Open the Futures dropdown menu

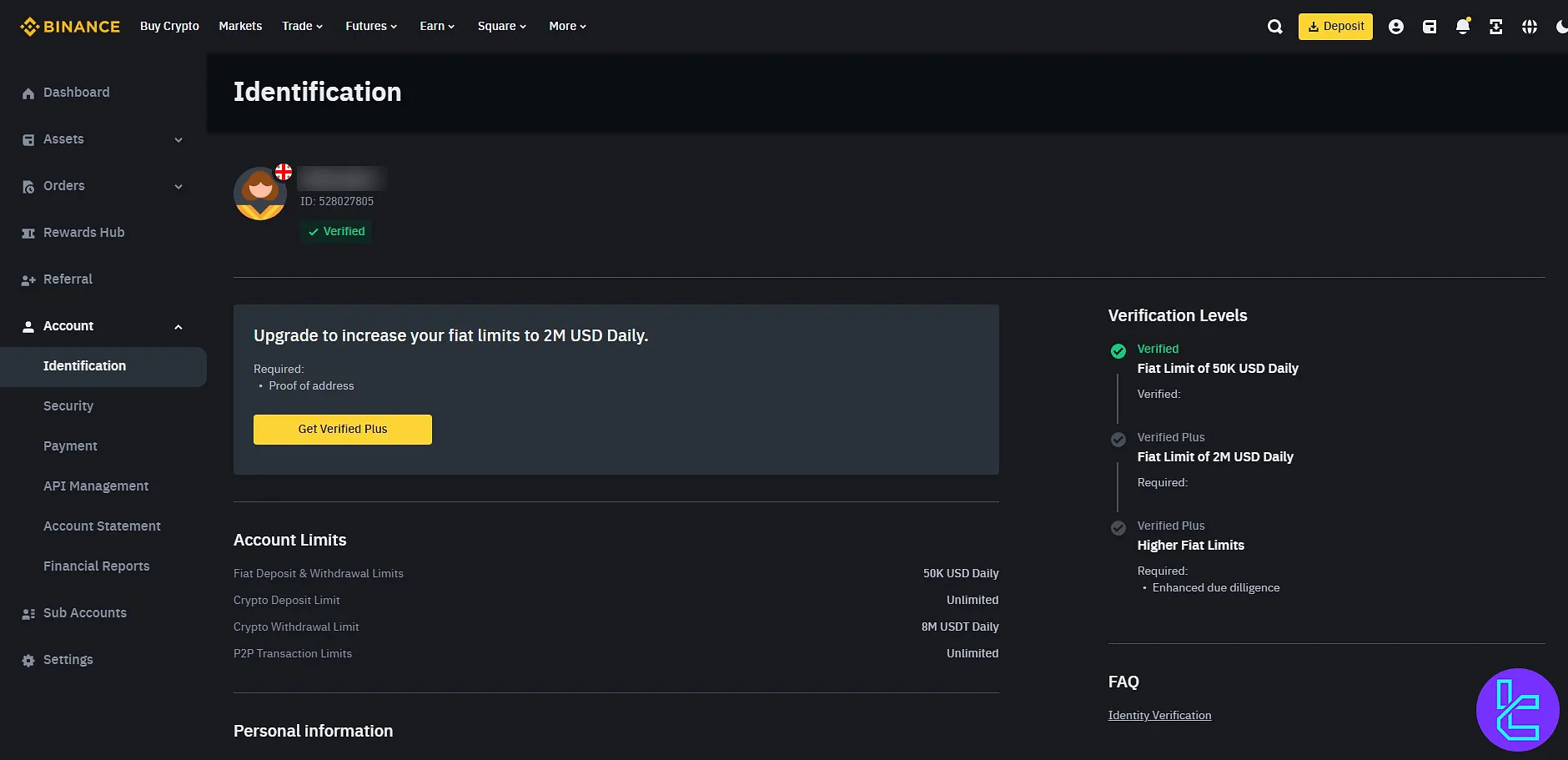point(371,27)
